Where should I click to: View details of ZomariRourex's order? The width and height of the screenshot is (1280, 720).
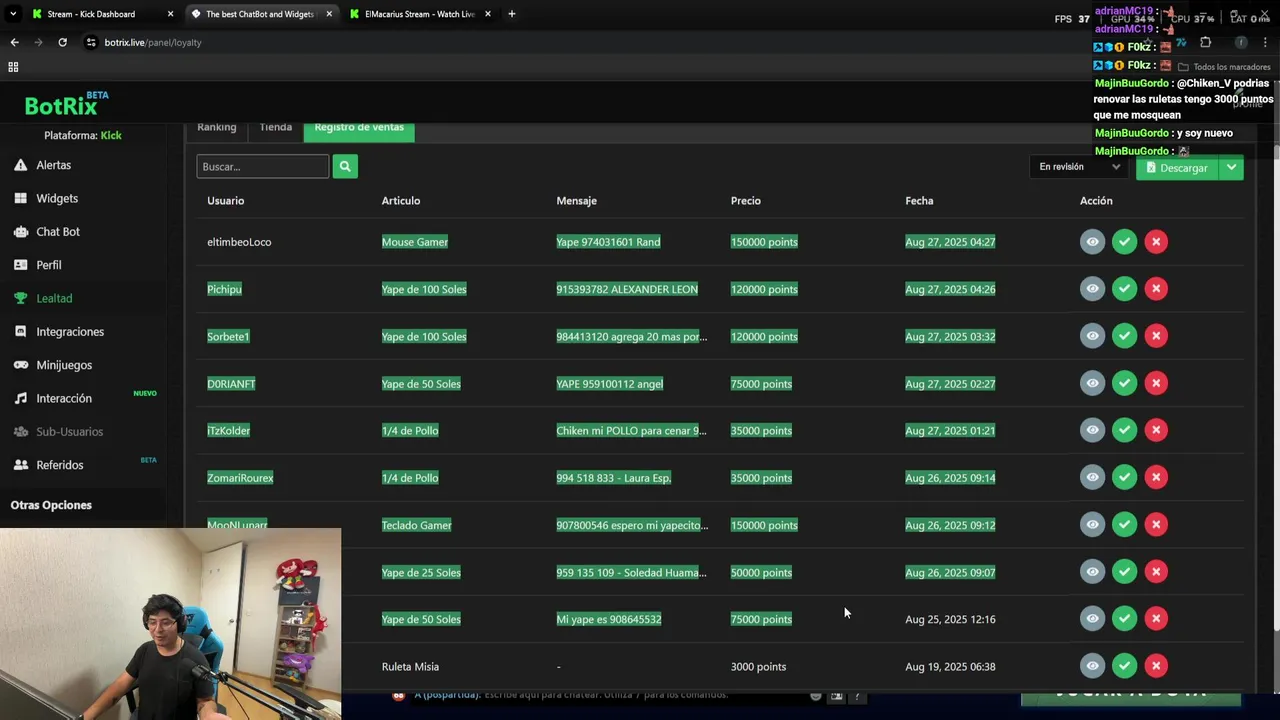[x=1092, y=477]
